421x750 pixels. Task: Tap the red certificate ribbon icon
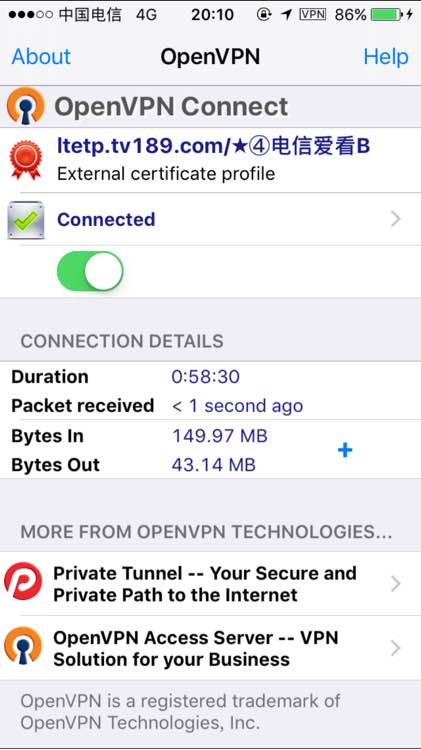point(26,160)
